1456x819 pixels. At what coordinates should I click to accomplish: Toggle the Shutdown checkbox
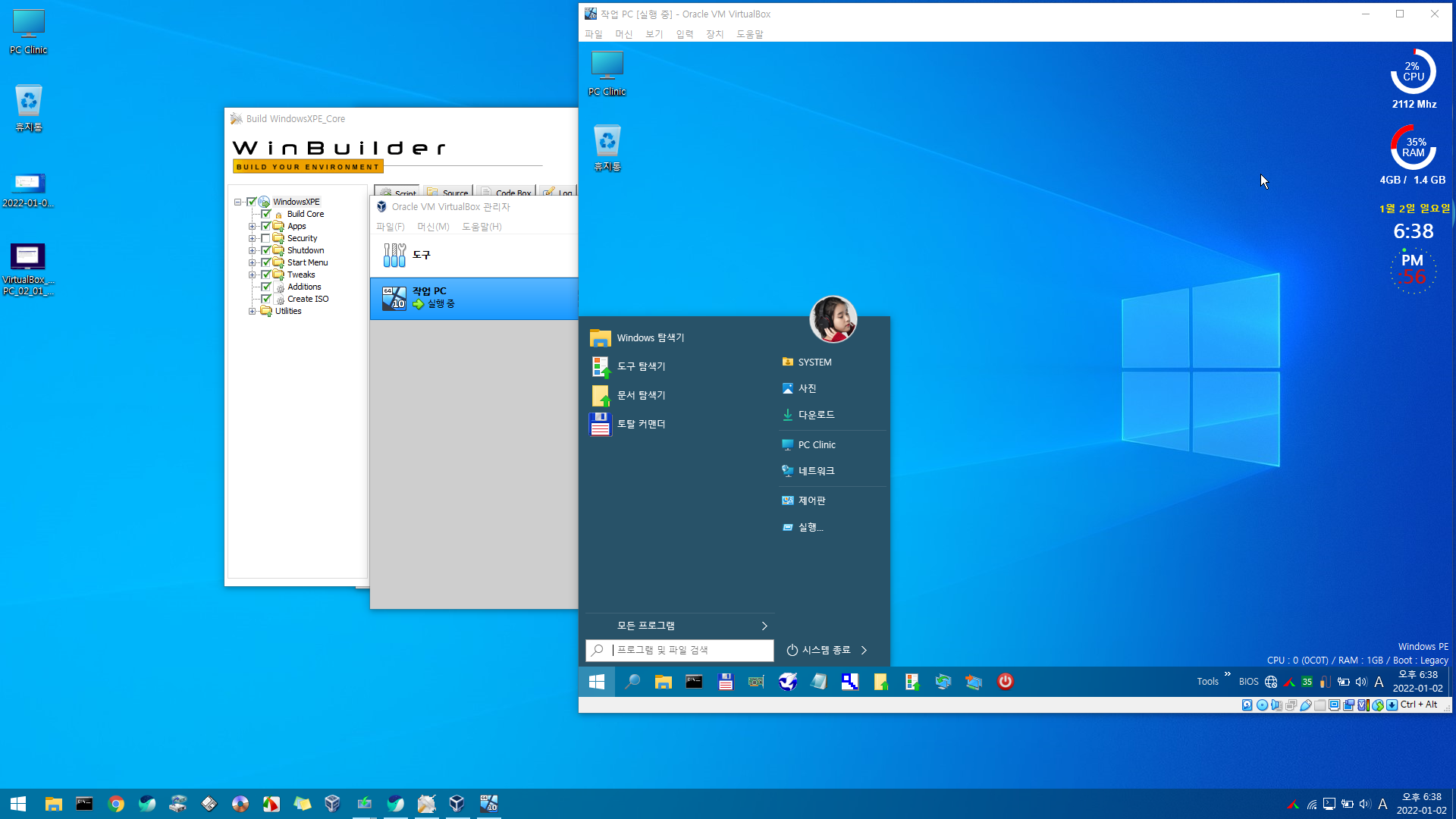pyautogui.click(x=266, y=250)
